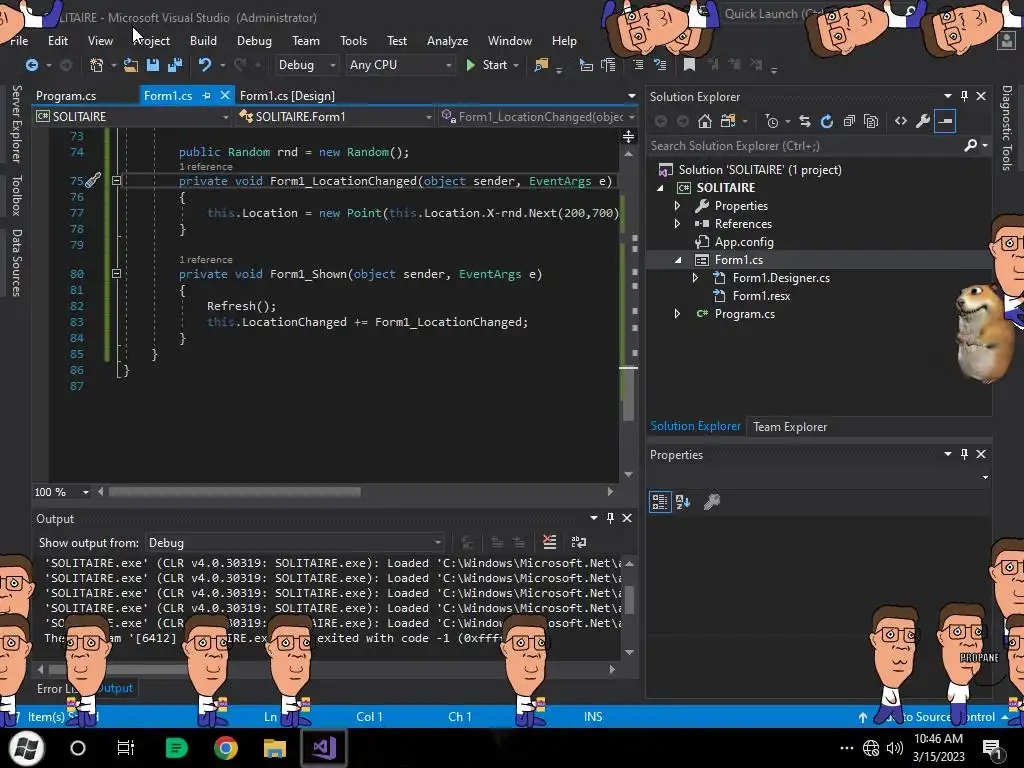The image size is (1024, 768).
Task: Click the Property Pages wrench icon
Action: tap(712, 502)
